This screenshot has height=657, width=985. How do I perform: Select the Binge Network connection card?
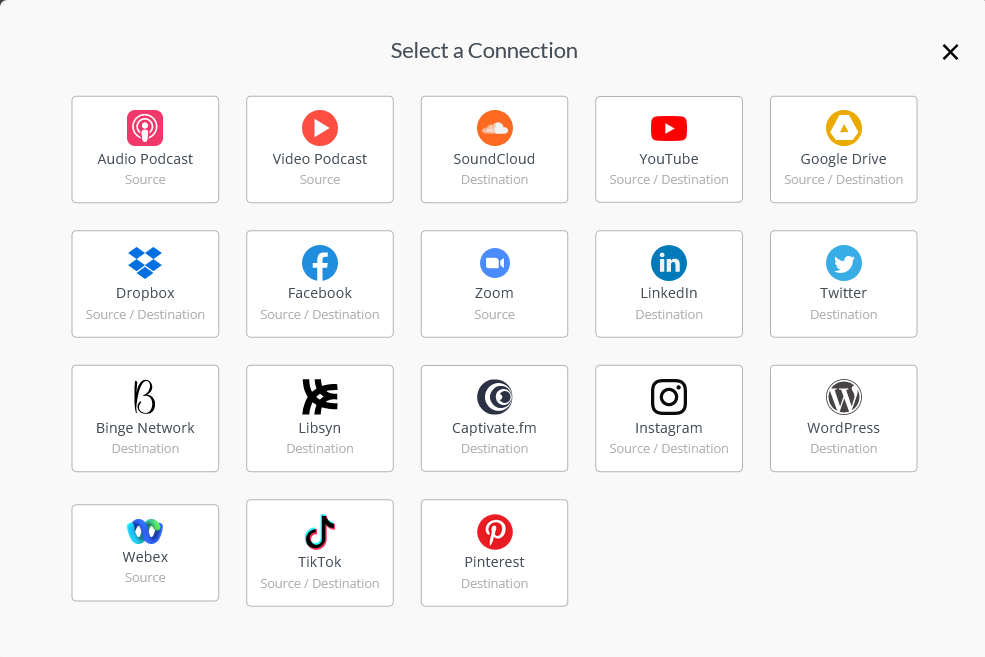pyautogui.click(x=145, y=418)
